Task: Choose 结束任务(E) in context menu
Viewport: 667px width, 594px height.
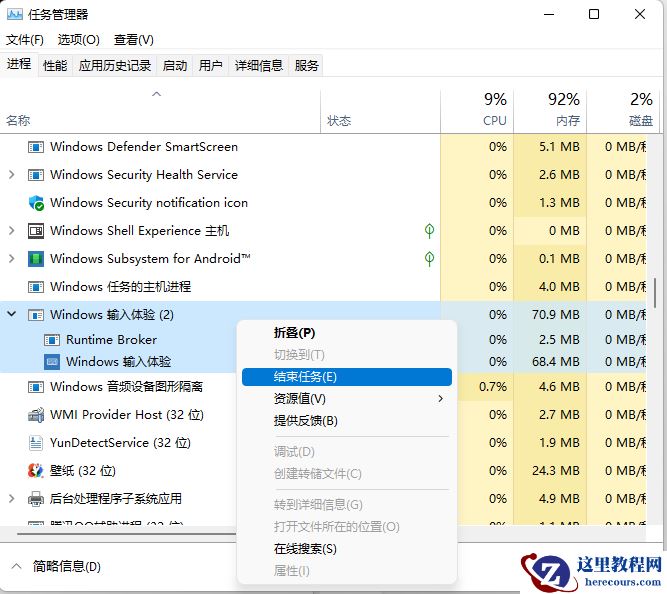Action: coord(347,377)
